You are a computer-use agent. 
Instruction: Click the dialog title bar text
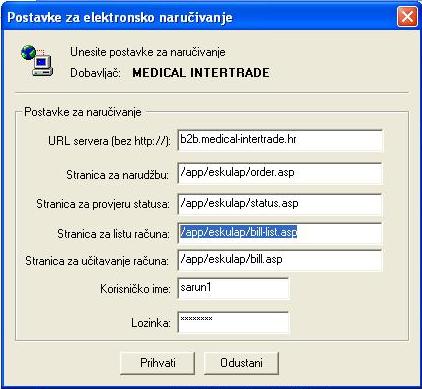click(120, 17)
